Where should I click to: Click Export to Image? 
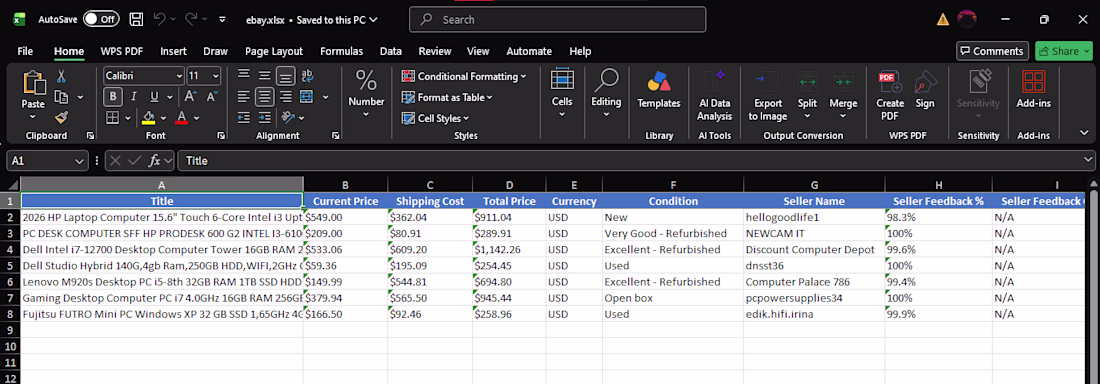(x=767, y=96)
